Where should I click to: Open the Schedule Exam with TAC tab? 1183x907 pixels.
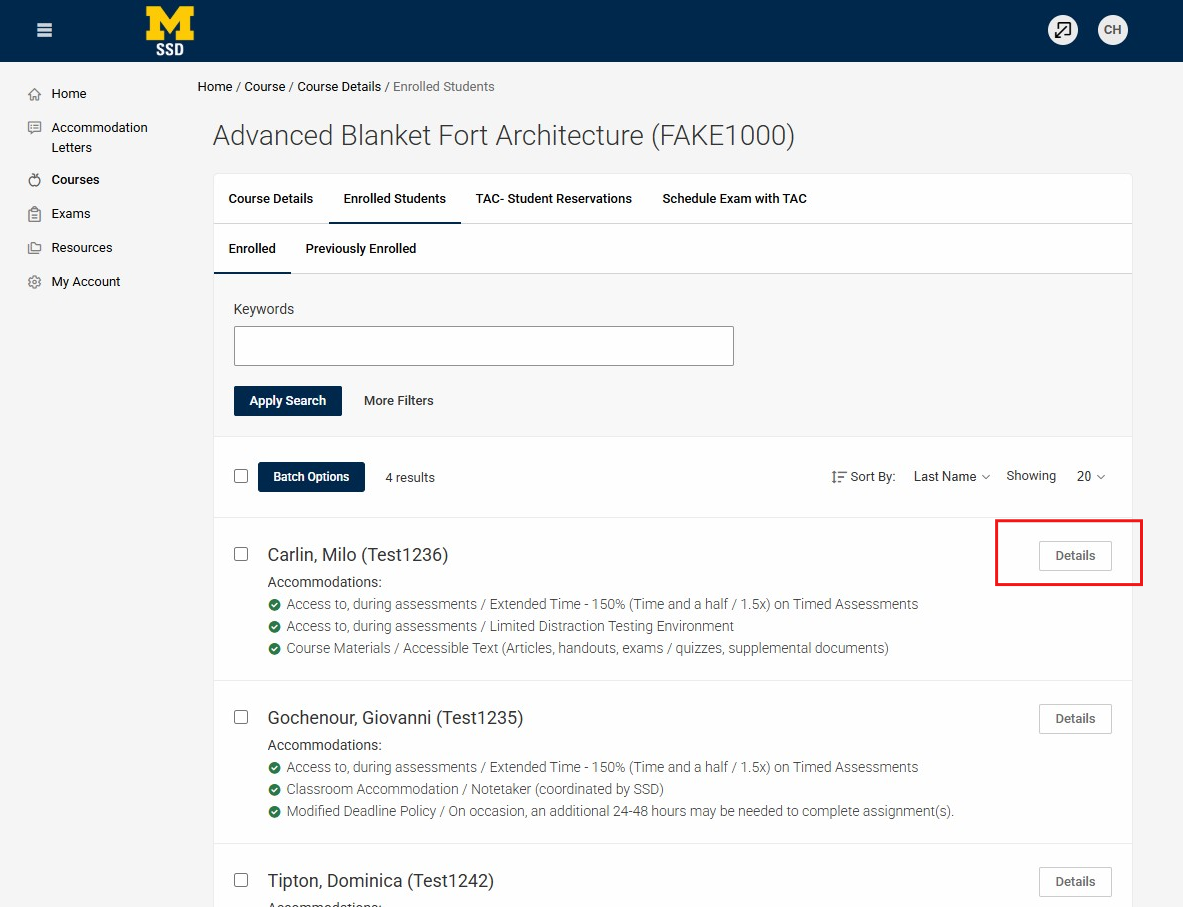734,198
